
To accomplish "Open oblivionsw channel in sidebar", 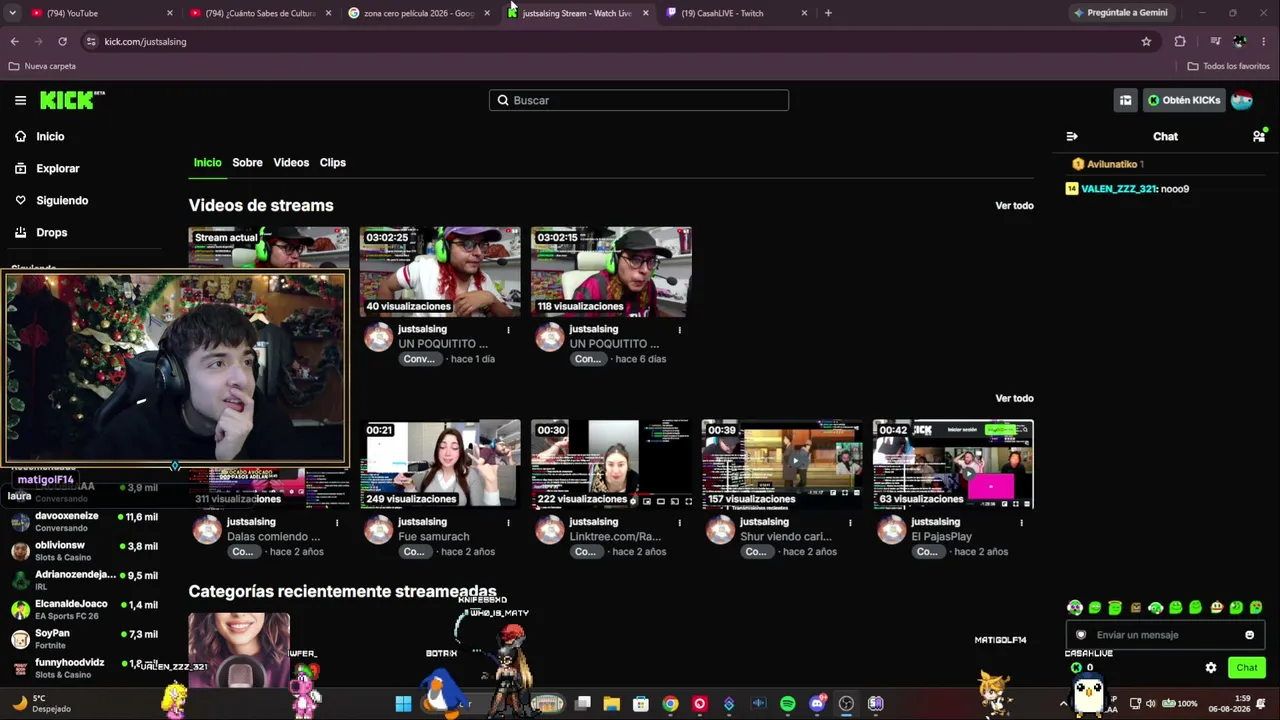I will (84, 550).
